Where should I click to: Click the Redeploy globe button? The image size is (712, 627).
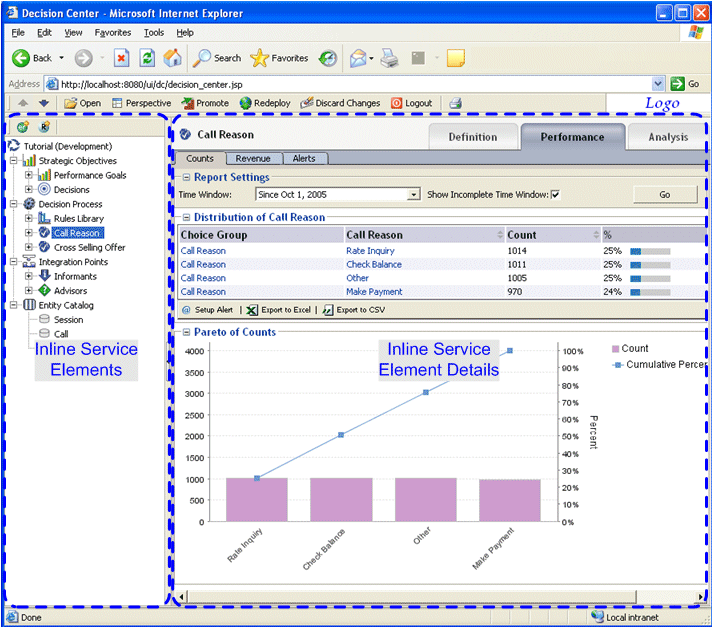tap(265, 103)
